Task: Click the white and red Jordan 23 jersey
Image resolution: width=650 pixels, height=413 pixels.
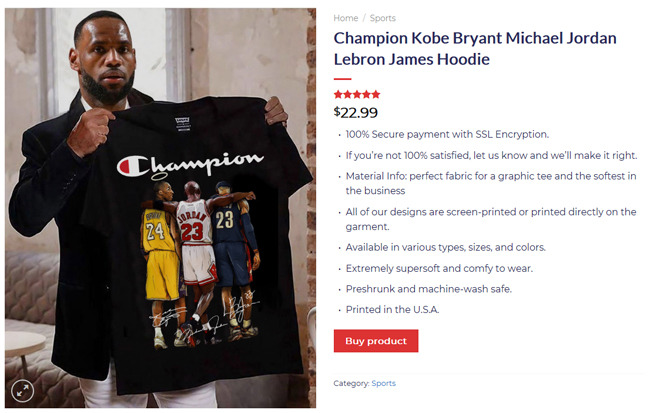Action: coord(194,224)
